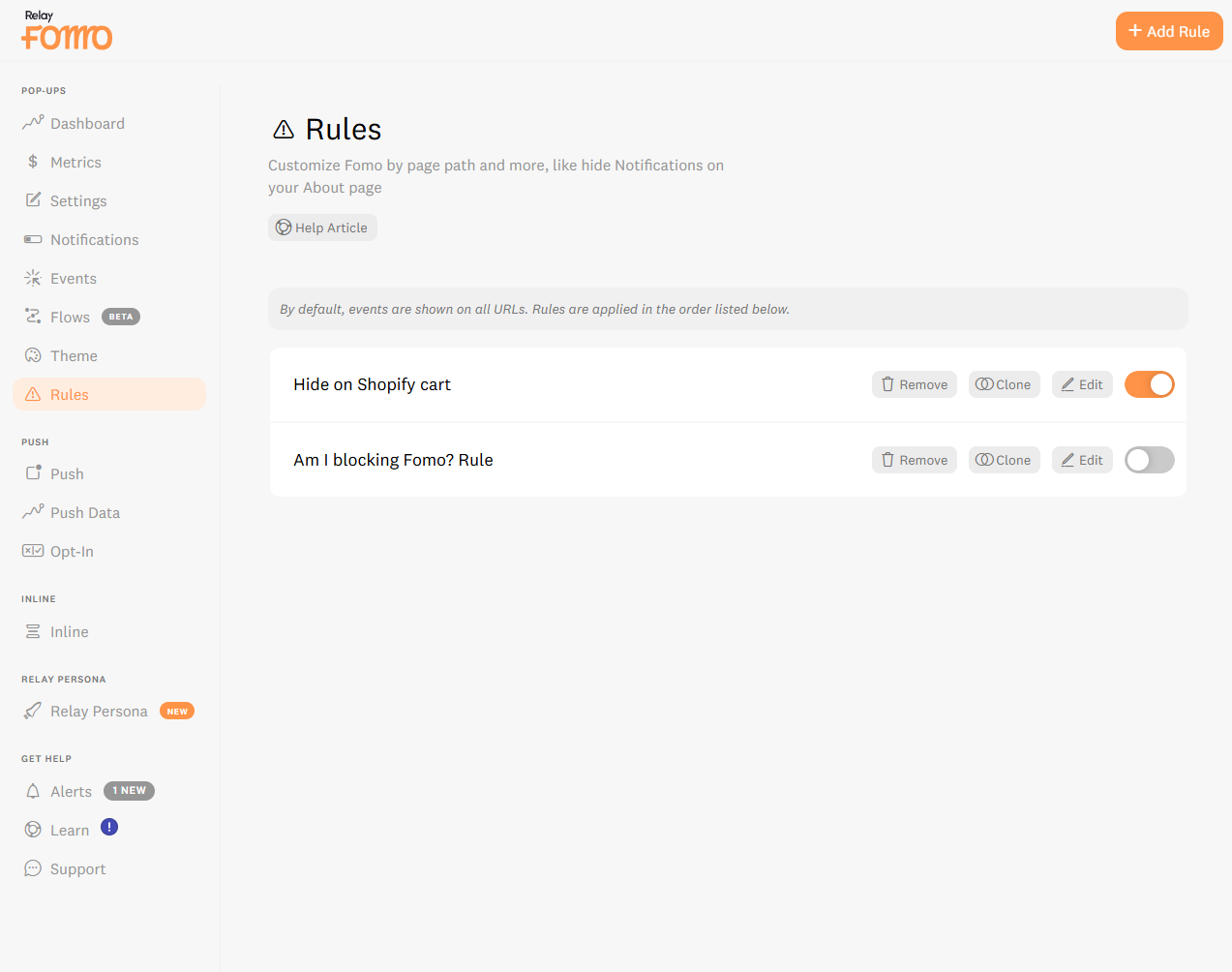Click the warning icon beside Rules heading
Viewport: 1232px width, 972px height.
[x=284, y=129]
